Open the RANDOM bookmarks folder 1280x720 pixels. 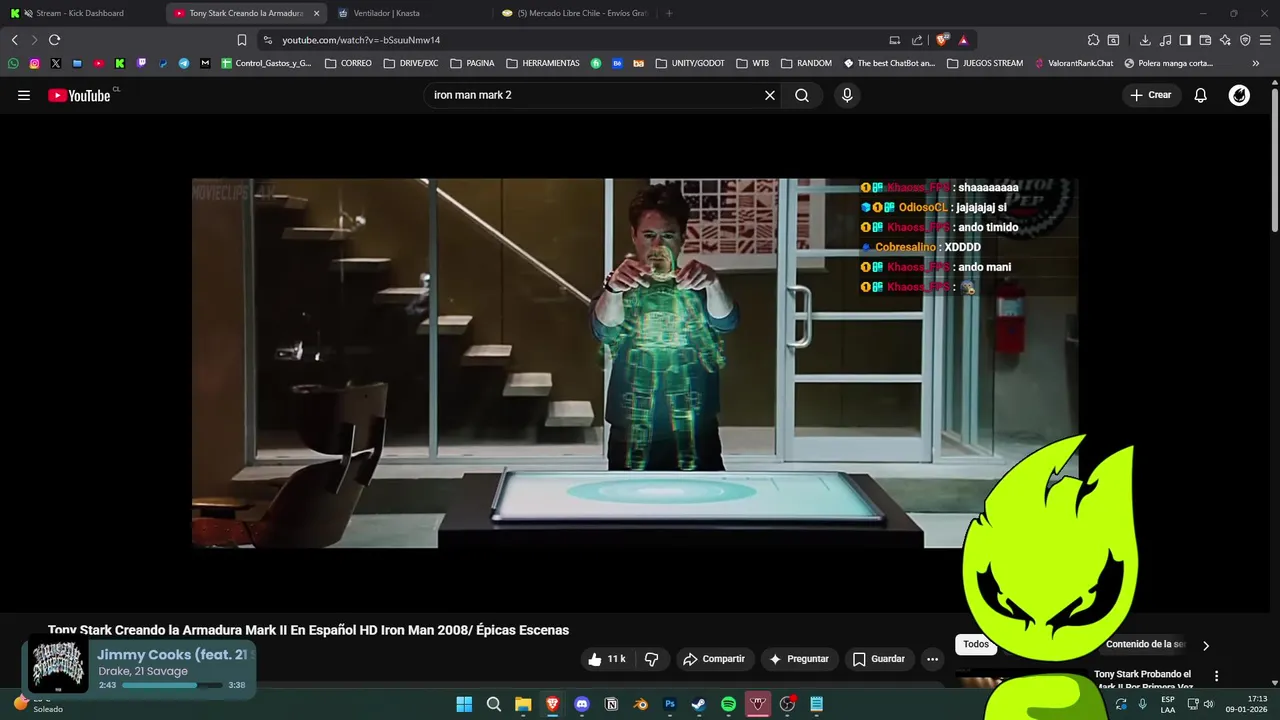tap(806, 63)
